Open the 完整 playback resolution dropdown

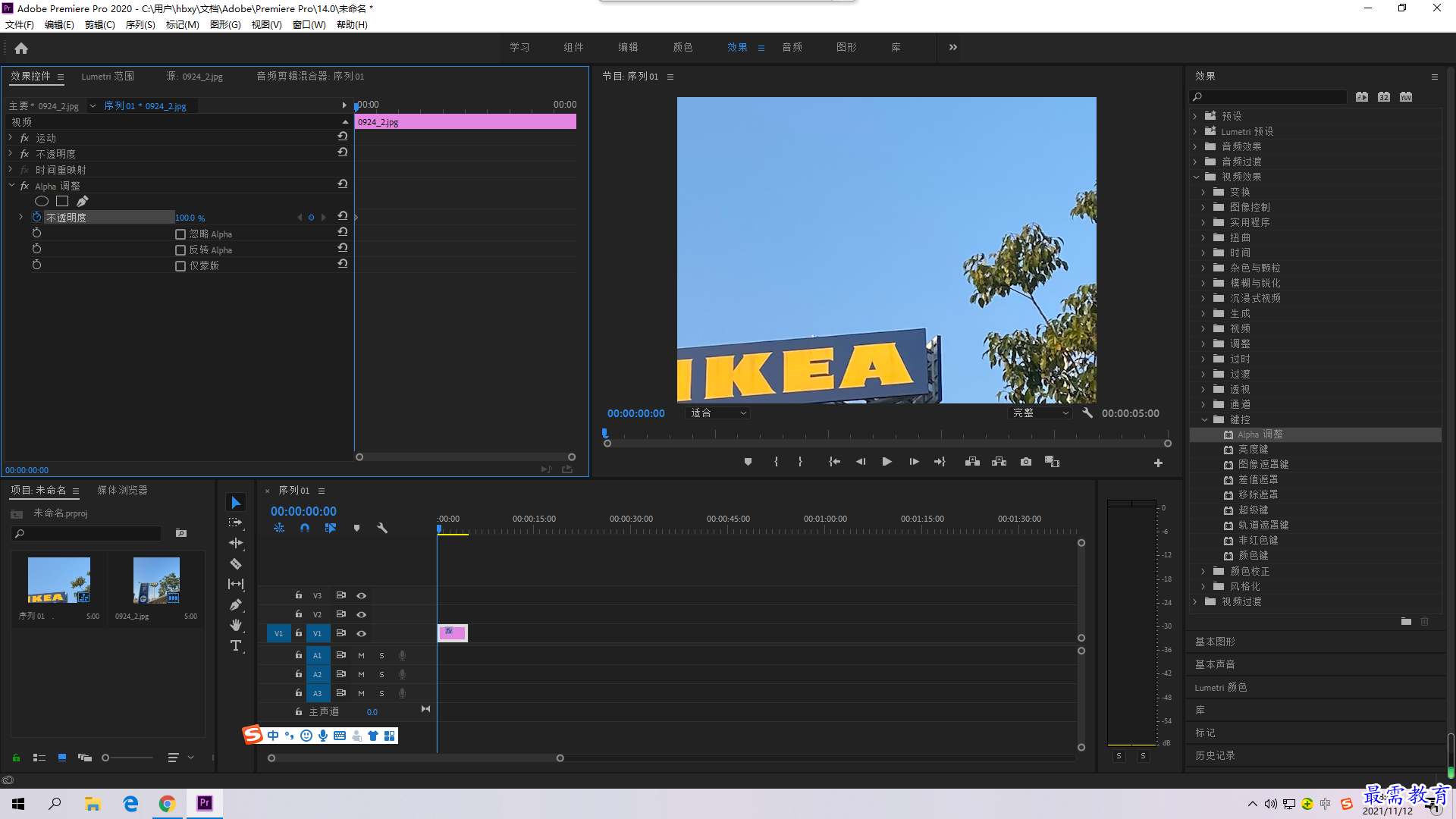[x=1040, y=413]
